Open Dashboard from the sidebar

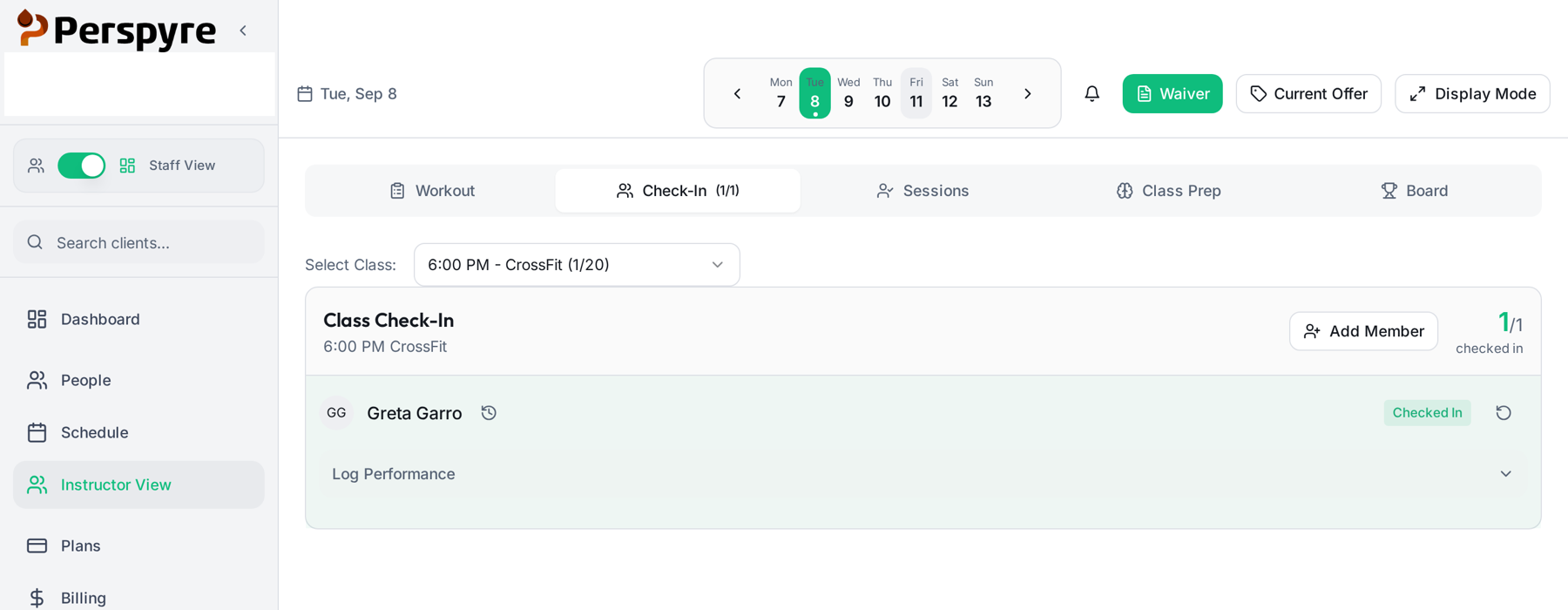click(x=139, y=319)
